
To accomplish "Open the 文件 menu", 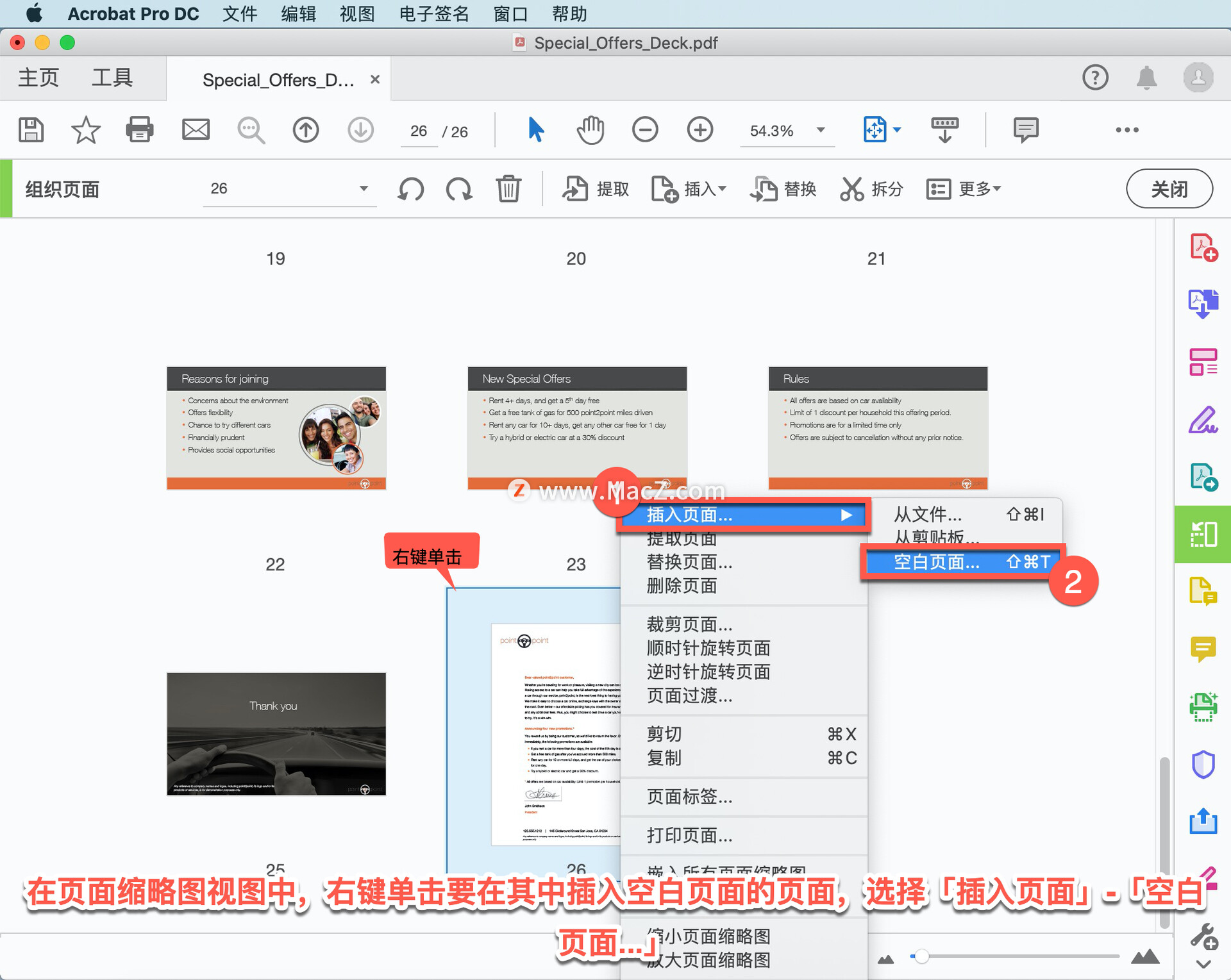I will 240,13.
